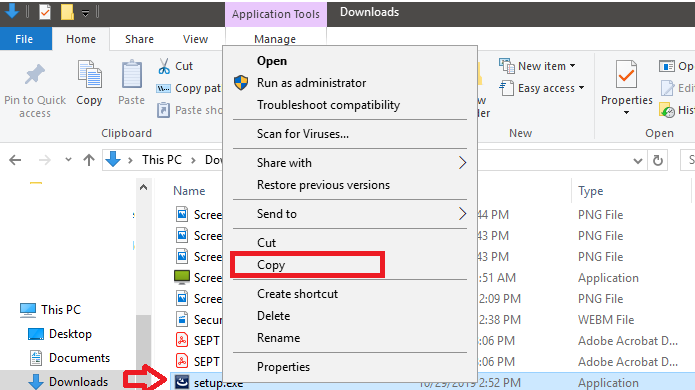Switch to the Share ribbon tab
The image size is (695, 390).
tap(139, 39)
